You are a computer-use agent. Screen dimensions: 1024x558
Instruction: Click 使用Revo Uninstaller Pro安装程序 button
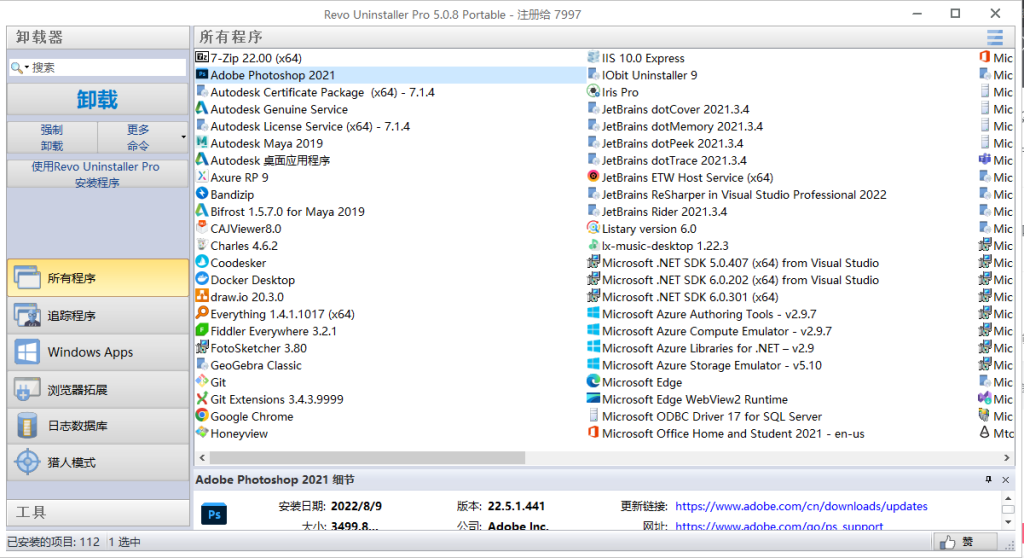point(97,174)
